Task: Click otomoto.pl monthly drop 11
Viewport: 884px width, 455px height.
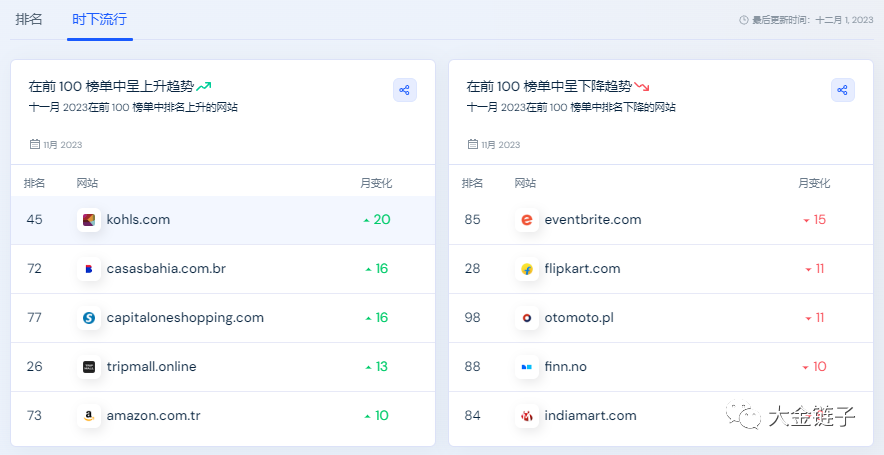Action: point(815,317)
